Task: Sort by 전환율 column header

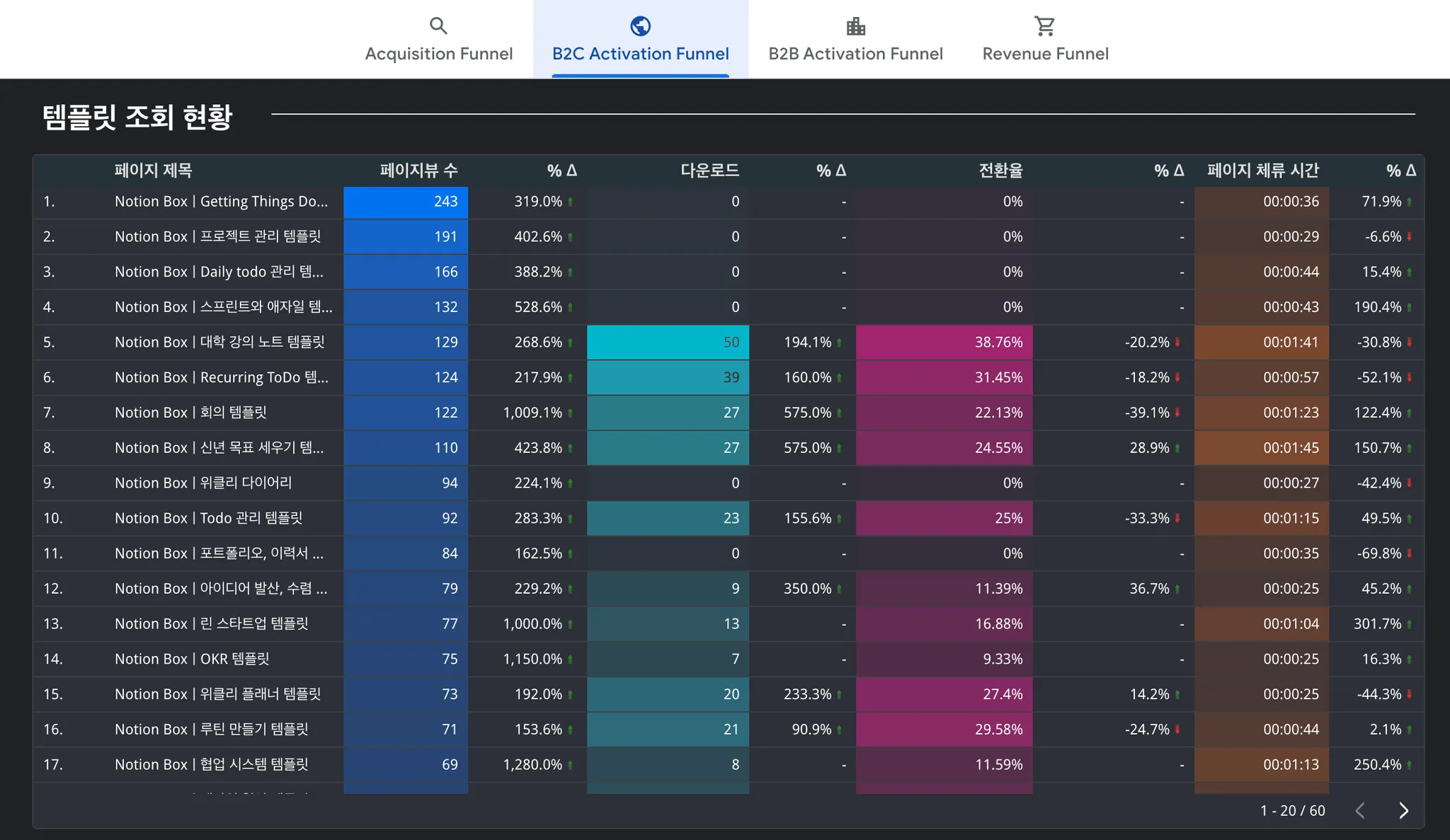Action: (x=1000, y=171)
